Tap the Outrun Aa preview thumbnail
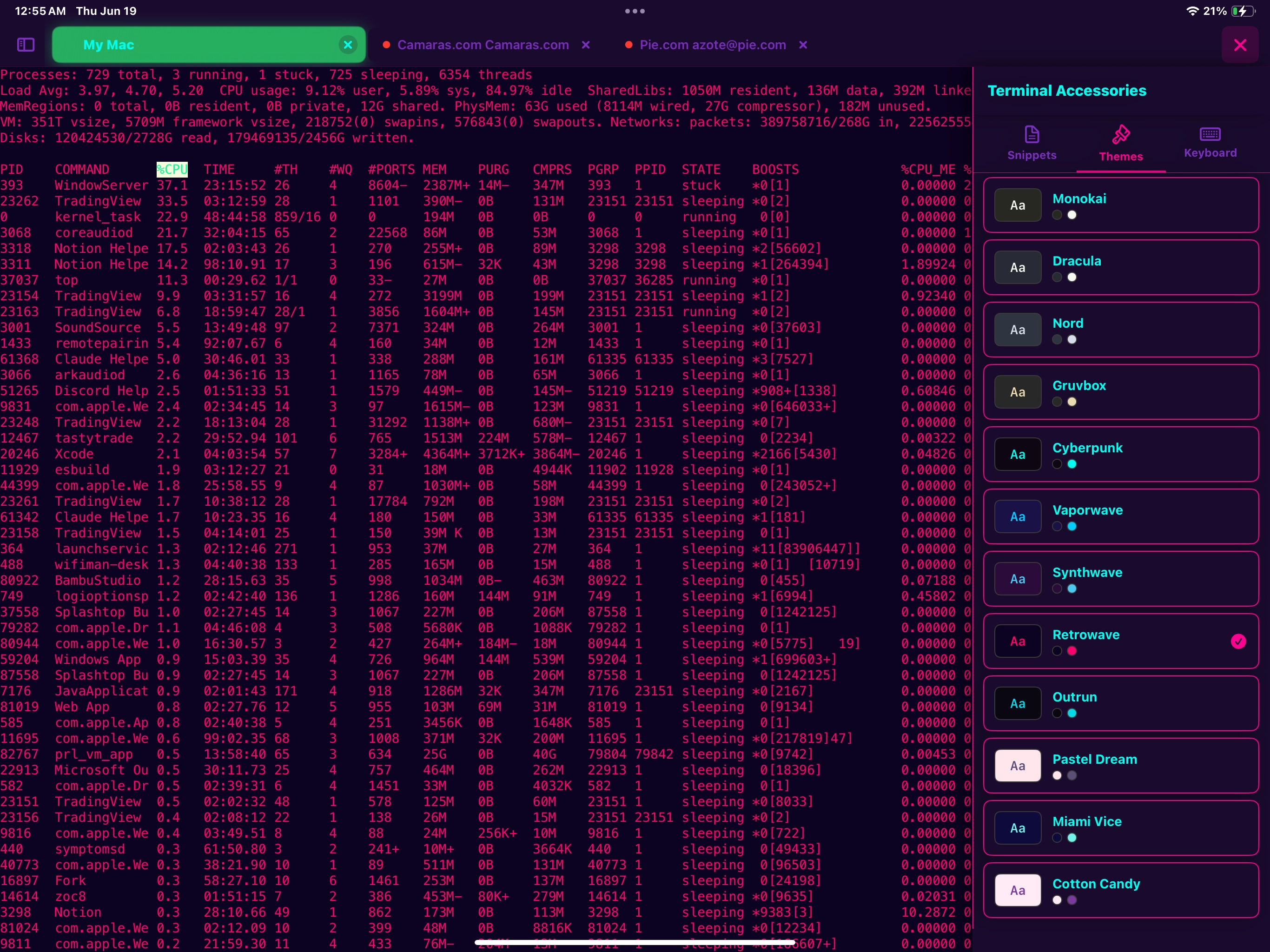Screen dimensions: 1270x952 [1018, 703]
